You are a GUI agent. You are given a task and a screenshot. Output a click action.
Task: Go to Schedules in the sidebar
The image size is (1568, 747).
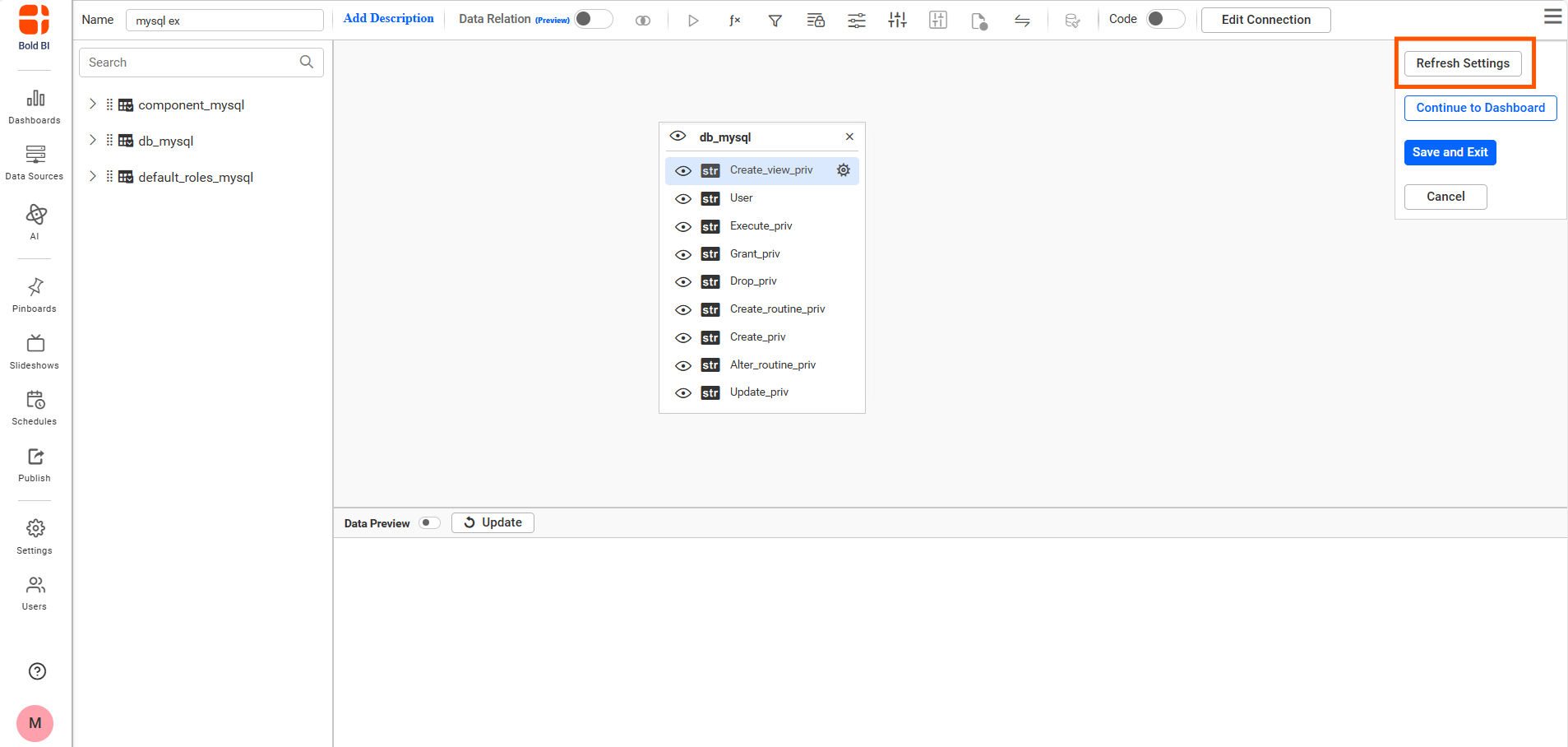[x=35, y=408]
